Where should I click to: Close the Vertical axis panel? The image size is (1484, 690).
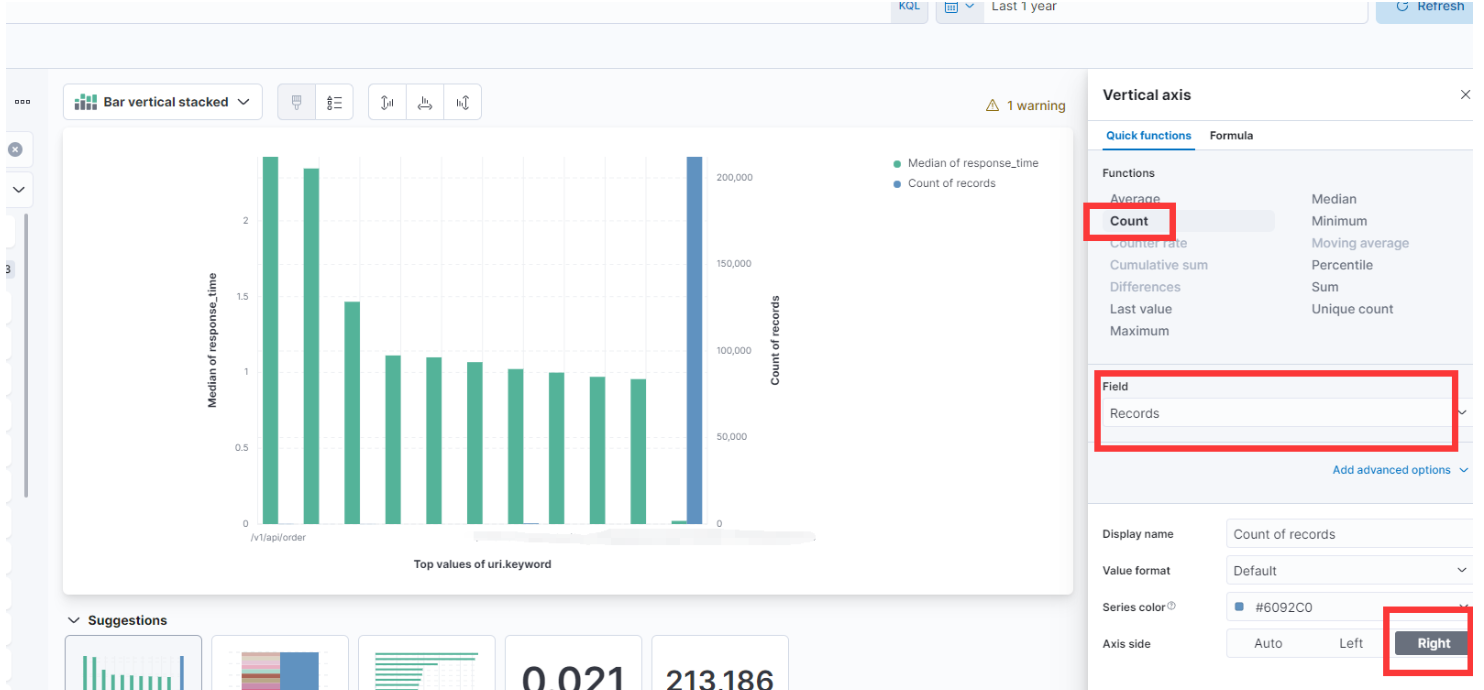click(1465, 95)
